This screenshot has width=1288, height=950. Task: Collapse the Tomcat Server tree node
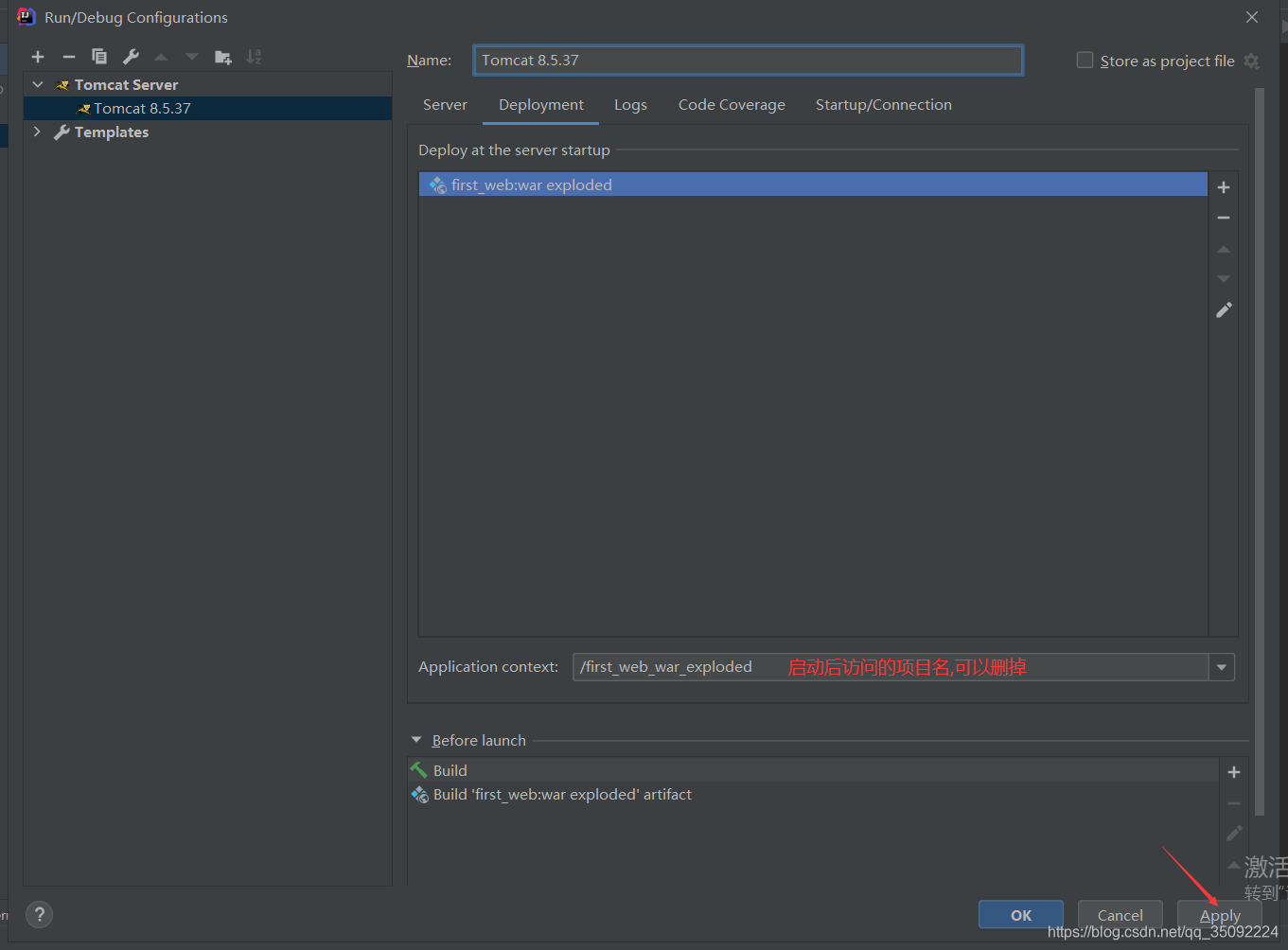pyautogui.click(x=38, y=84)
